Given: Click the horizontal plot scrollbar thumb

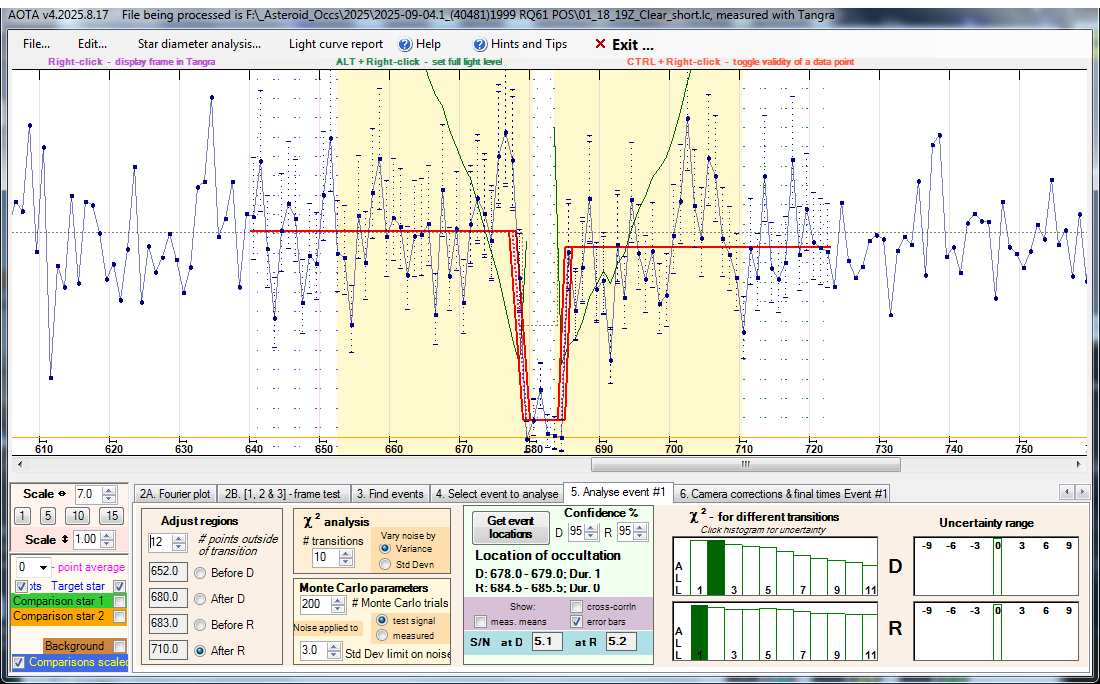Looking at the screenshot, I should point(745,464).
